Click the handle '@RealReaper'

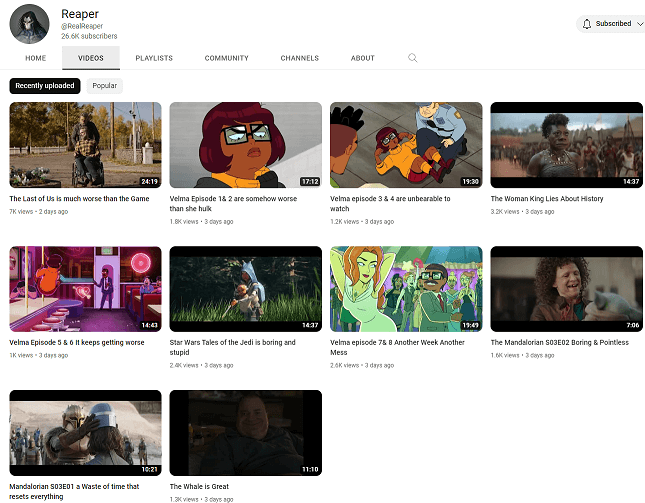[x=82, y=26]
